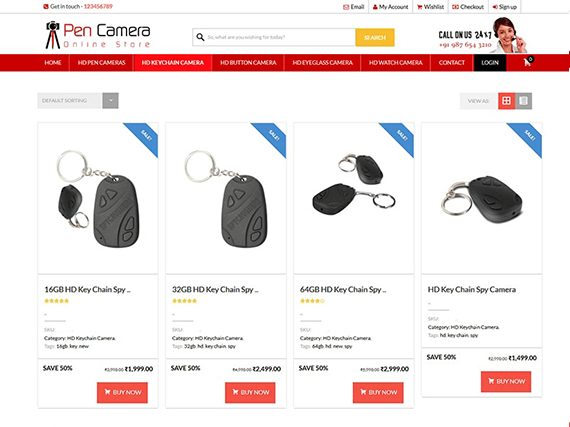This screenshot has height=427, width=570.
Task: Open HD Watch Camera menu item
Action: (396, 63)
